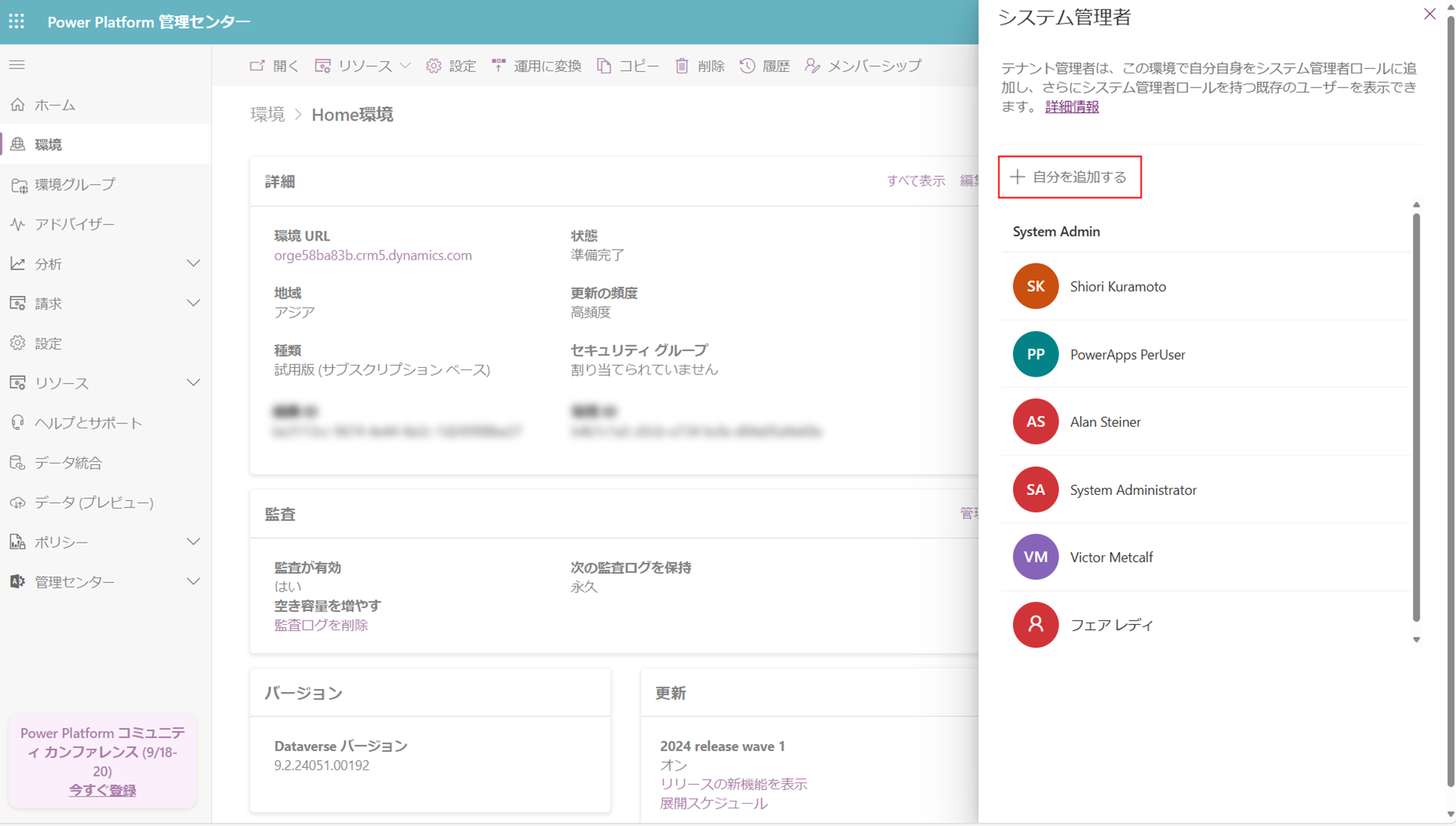Click the 開く (Open) toolbar icon
Screen dimensions: 1456x826
(257, 65)
